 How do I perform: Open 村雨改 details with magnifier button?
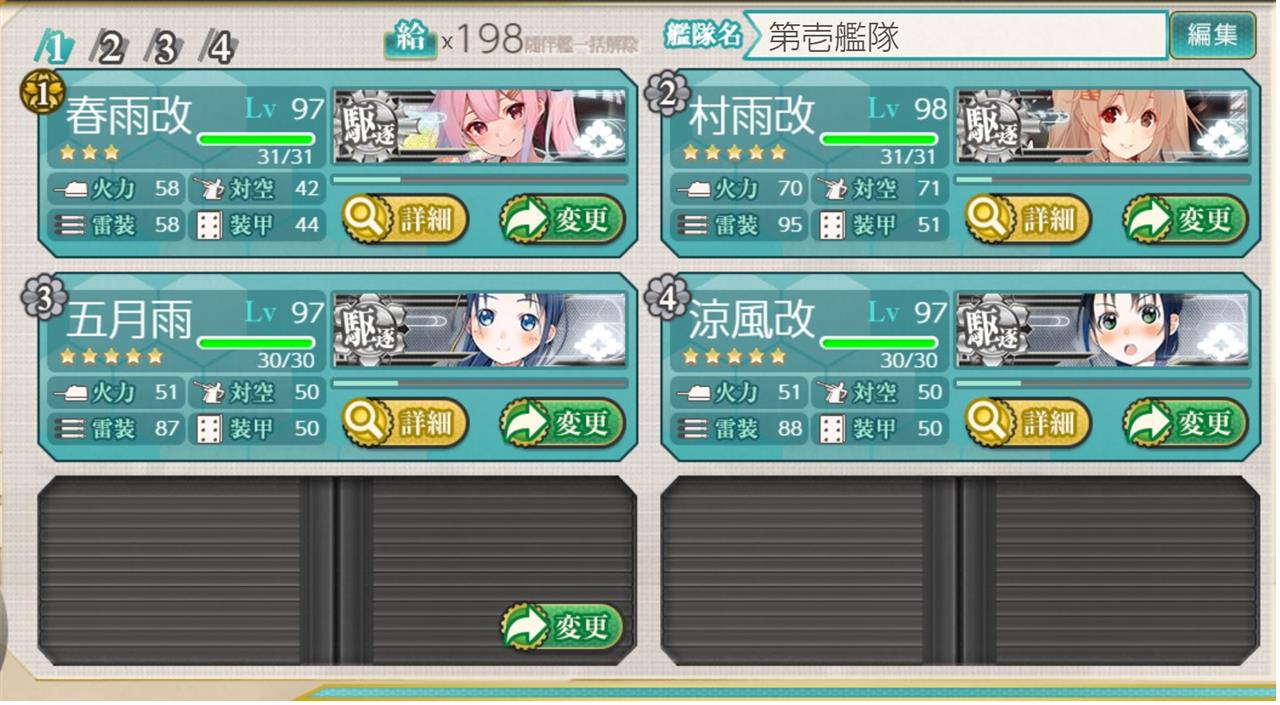point(1028,219)
